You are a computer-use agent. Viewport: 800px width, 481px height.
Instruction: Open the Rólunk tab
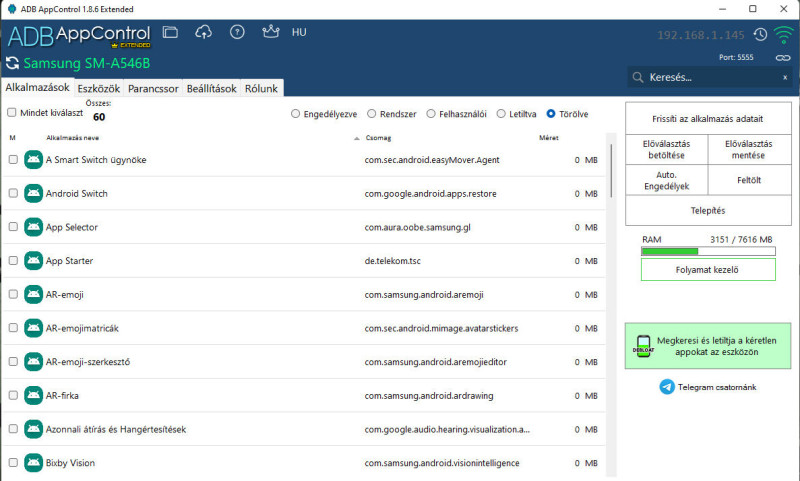(261, 89)
